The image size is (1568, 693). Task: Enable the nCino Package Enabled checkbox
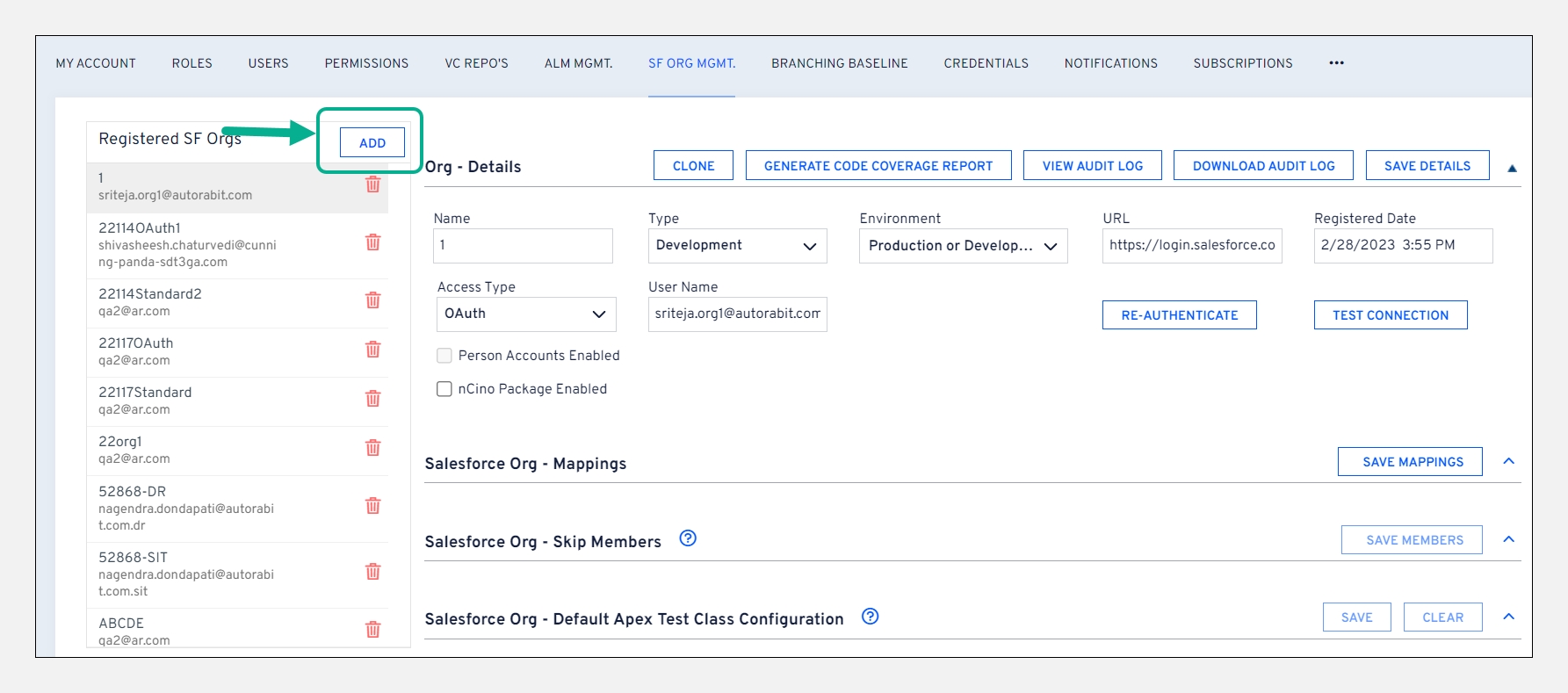tap(444, 389)
